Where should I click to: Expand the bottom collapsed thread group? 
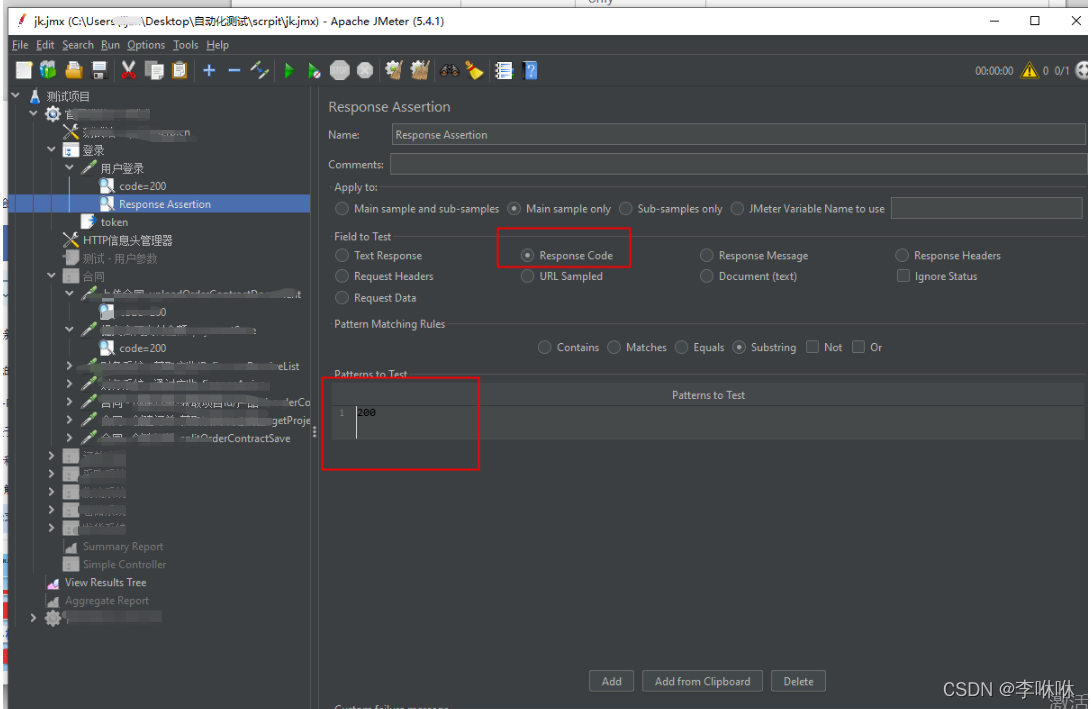(33, 616)
